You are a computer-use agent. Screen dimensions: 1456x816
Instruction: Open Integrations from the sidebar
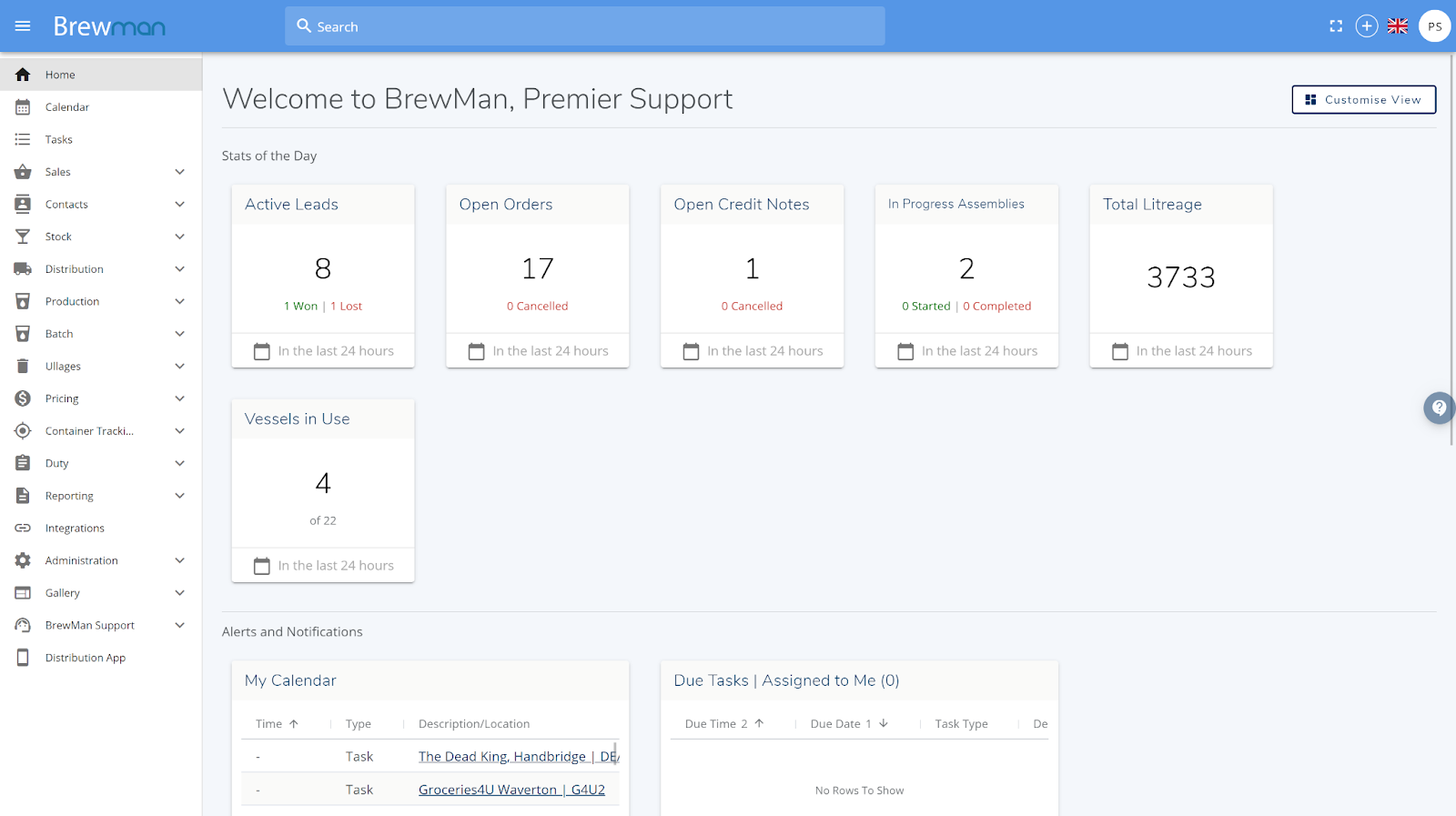click(101, 528)
